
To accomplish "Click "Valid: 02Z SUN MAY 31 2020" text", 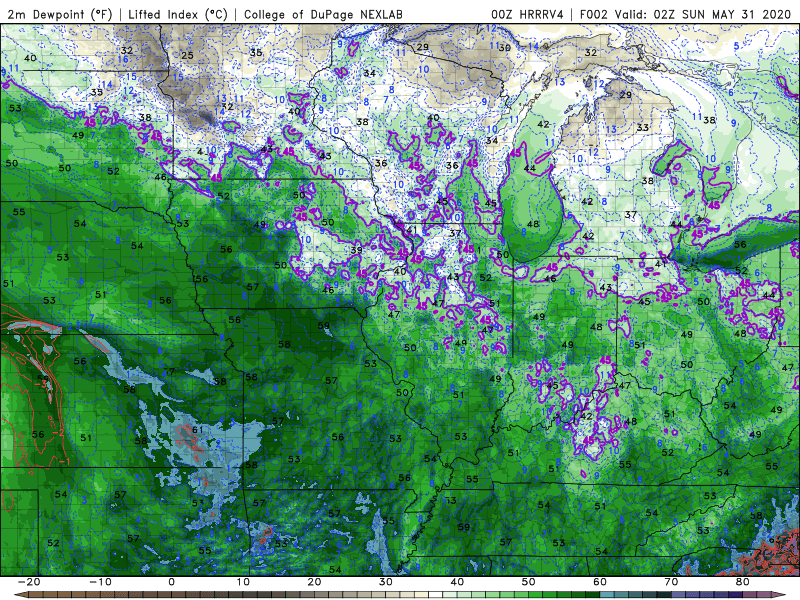I will (704, 14).
